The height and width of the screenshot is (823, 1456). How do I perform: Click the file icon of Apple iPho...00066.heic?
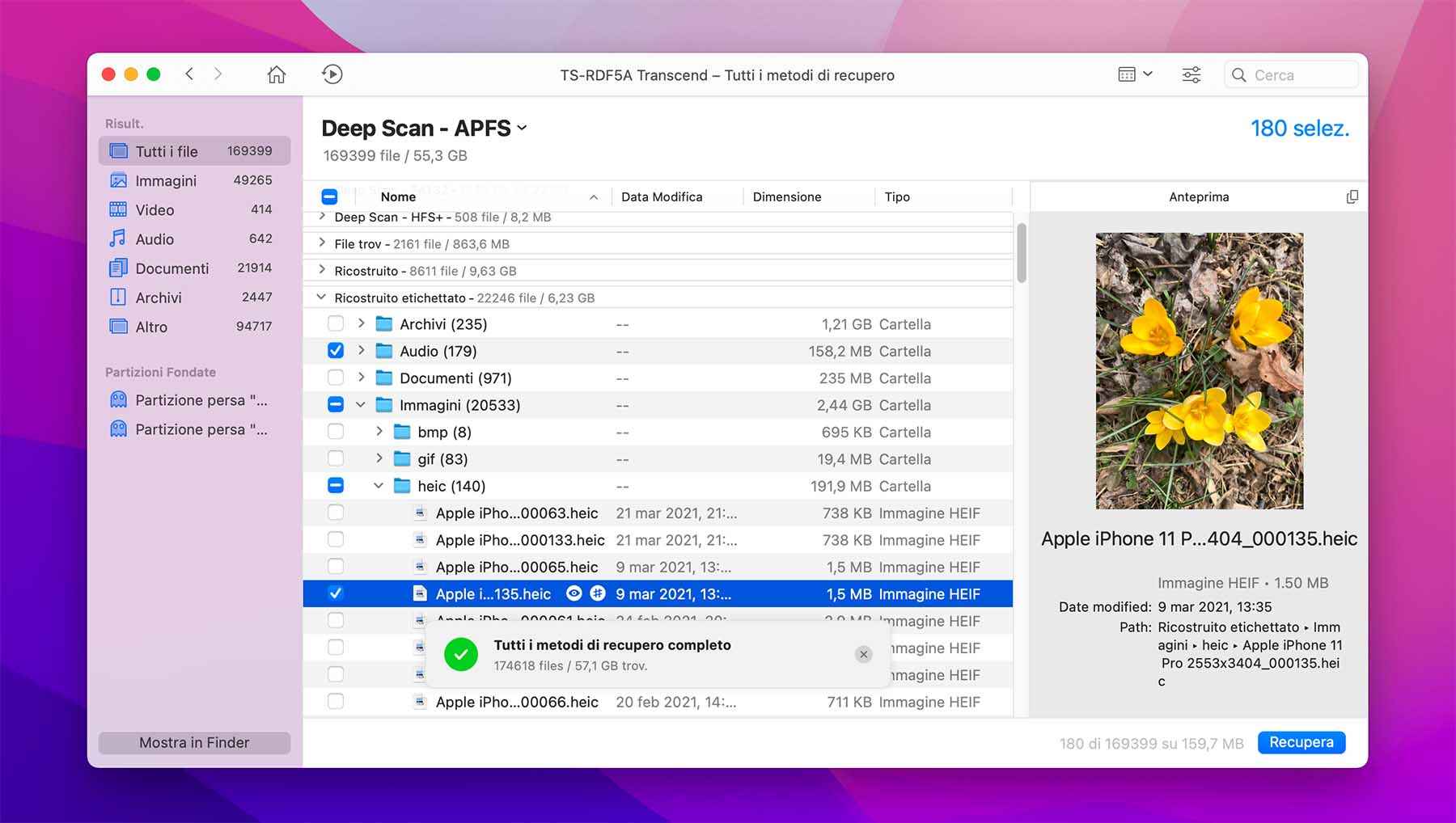(420, 702)
